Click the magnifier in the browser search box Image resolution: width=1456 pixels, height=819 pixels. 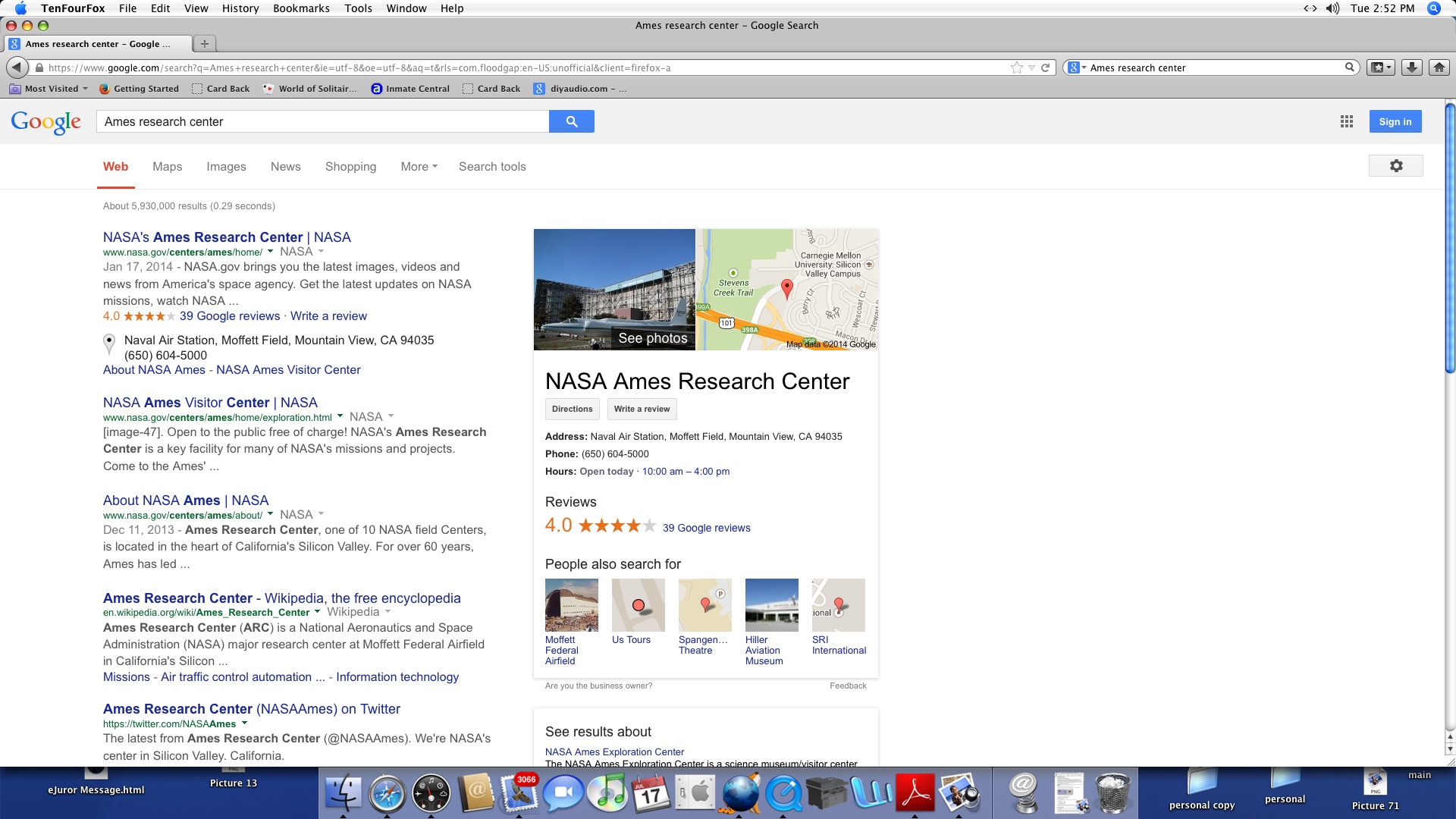(1349, 67)
